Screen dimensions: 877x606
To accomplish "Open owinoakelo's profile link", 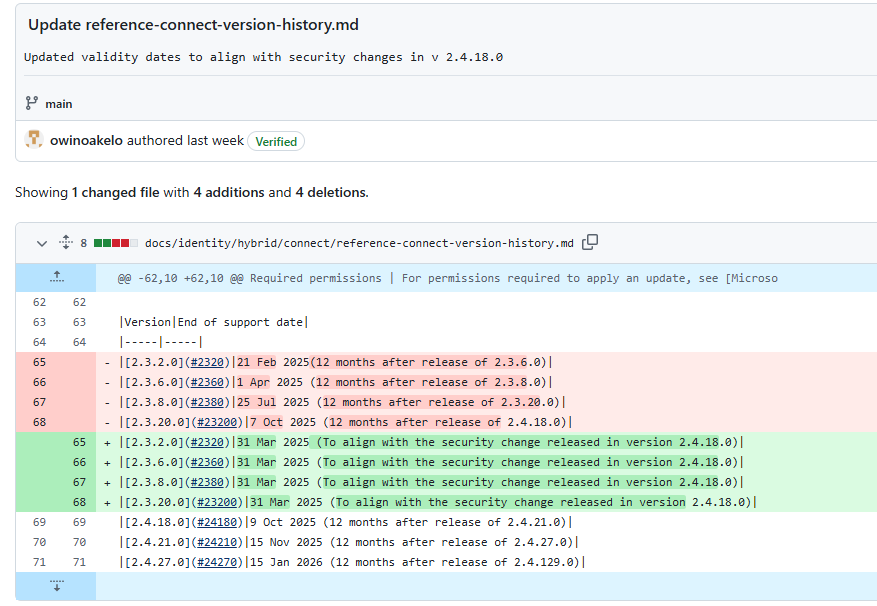I will 86,140.
